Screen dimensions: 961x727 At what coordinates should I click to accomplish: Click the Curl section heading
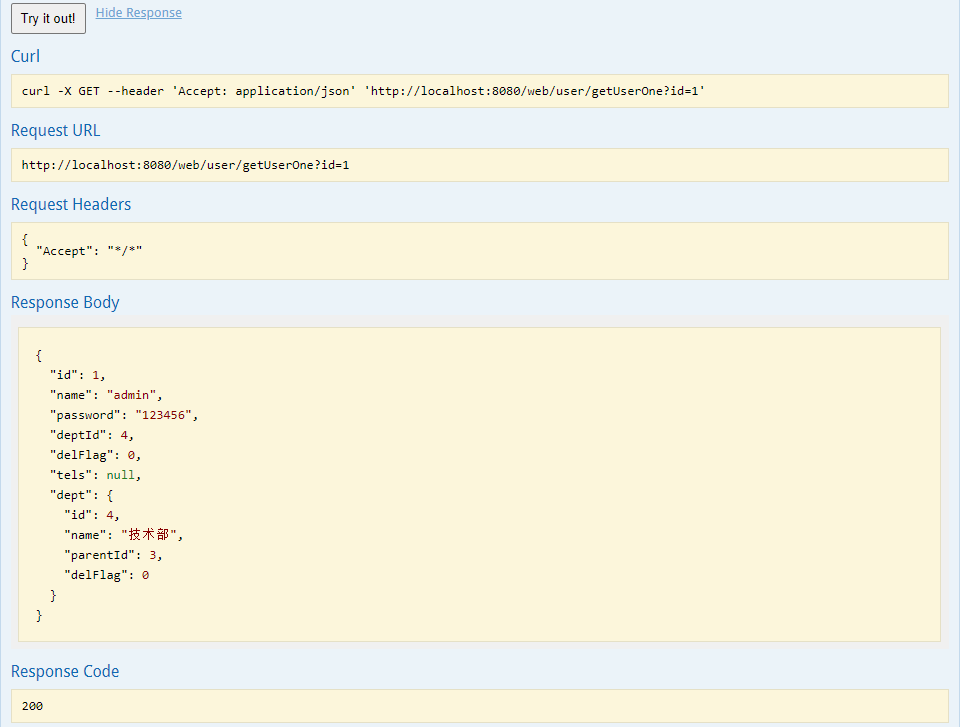(25, 56)
